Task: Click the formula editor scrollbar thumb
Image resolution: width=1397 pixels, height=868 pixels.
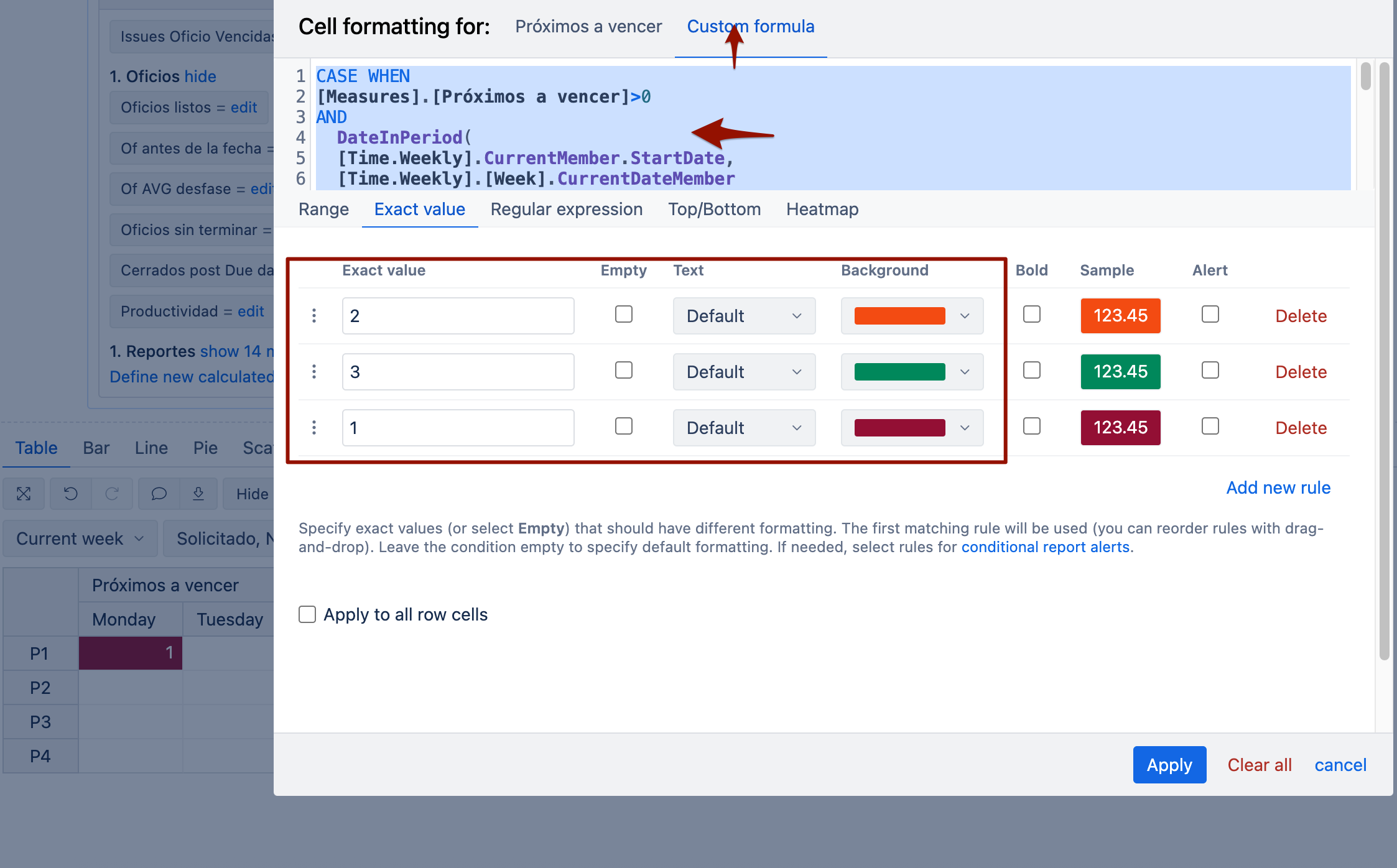Action: [x=1365, y=76]
